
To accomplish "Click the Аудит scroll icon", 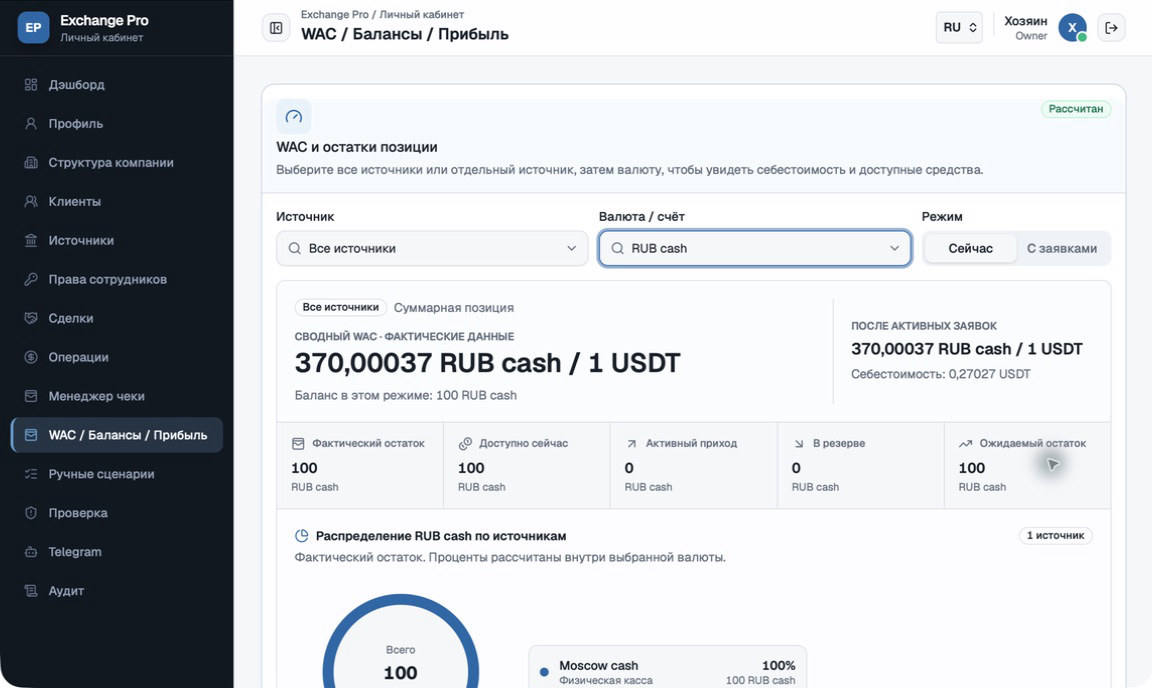I will pos(31,591).
